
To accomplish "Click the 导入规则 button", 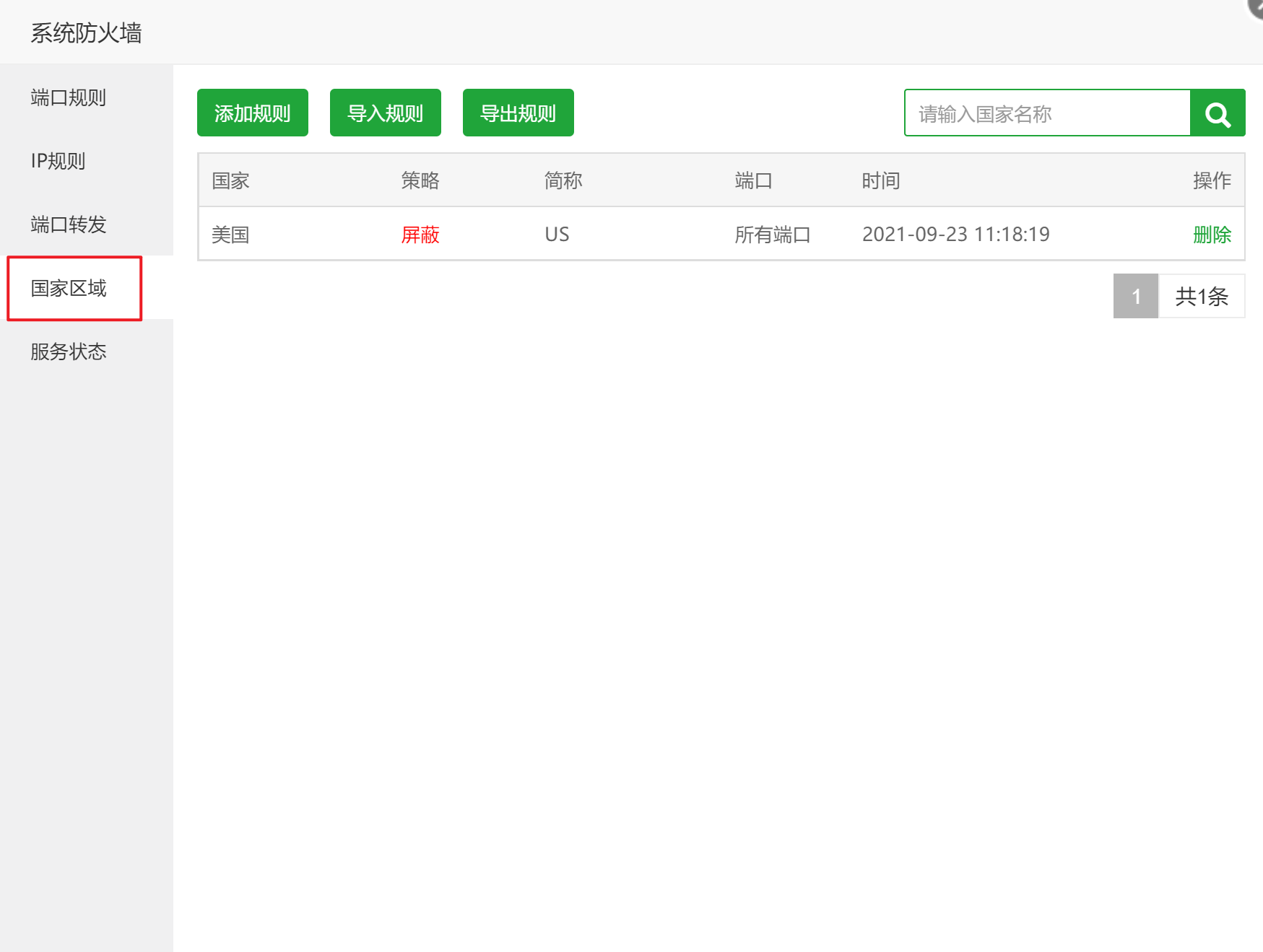I will 385,113.
